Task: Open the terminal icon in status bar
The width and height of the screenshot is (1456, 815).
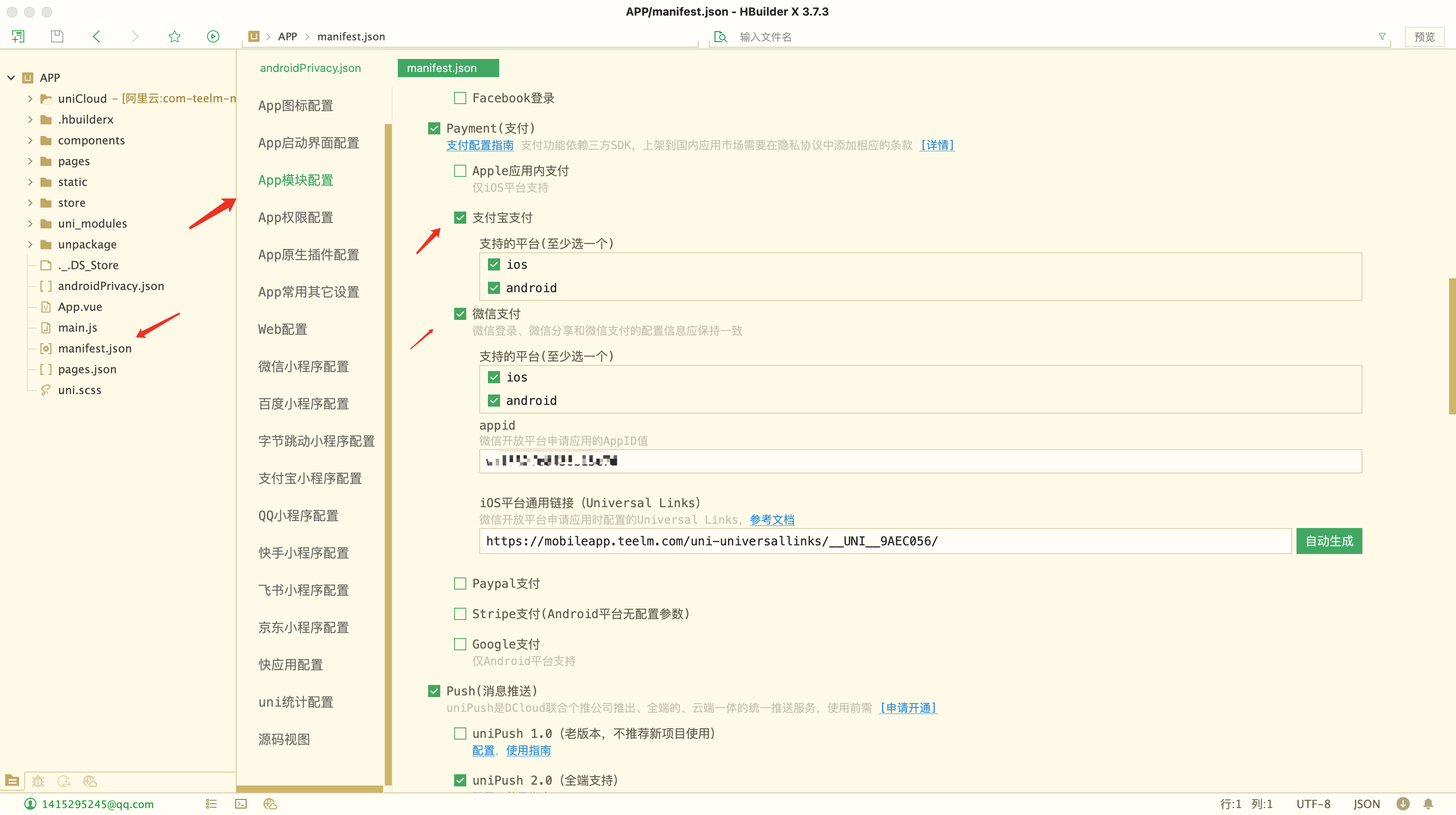Action: pyautogui.click(x=241, y=804)
